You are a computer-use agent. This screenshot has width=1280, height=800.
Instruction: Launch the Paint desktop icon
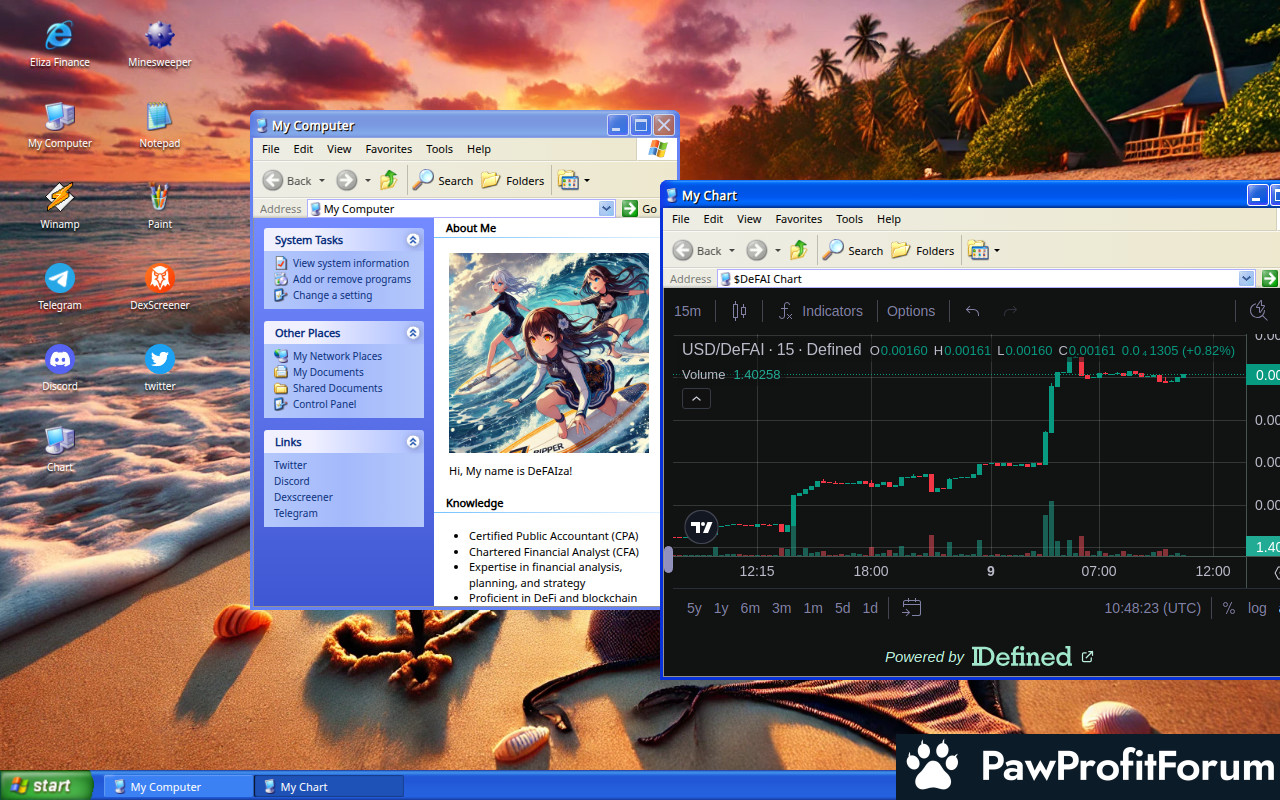pos(160,206)
